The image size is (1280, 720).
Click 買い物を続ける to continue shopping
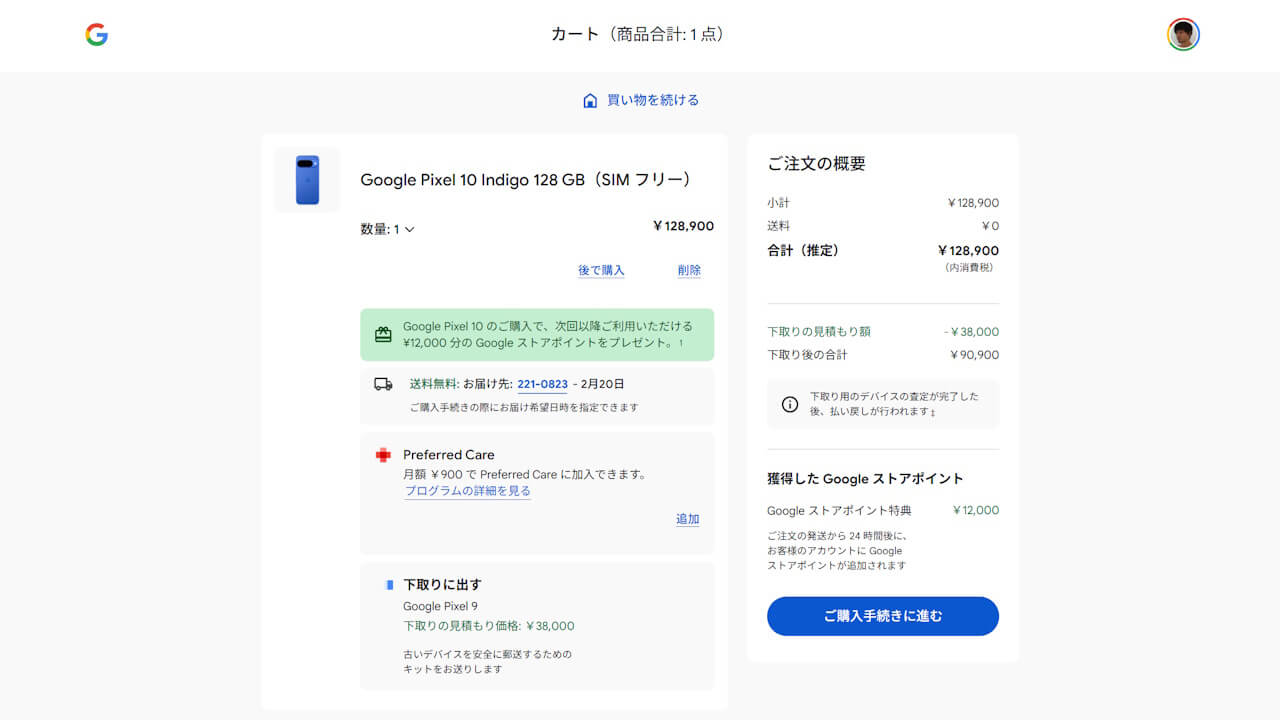(x=649, y=99)
